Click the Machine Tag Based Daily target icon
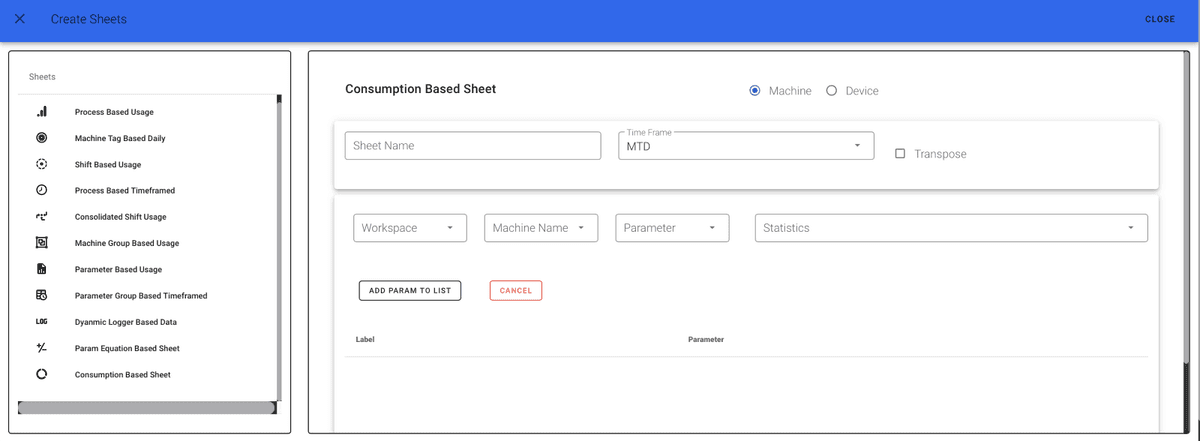The image size is (1200, 441). pyautogui.click(x=41, y=138)
